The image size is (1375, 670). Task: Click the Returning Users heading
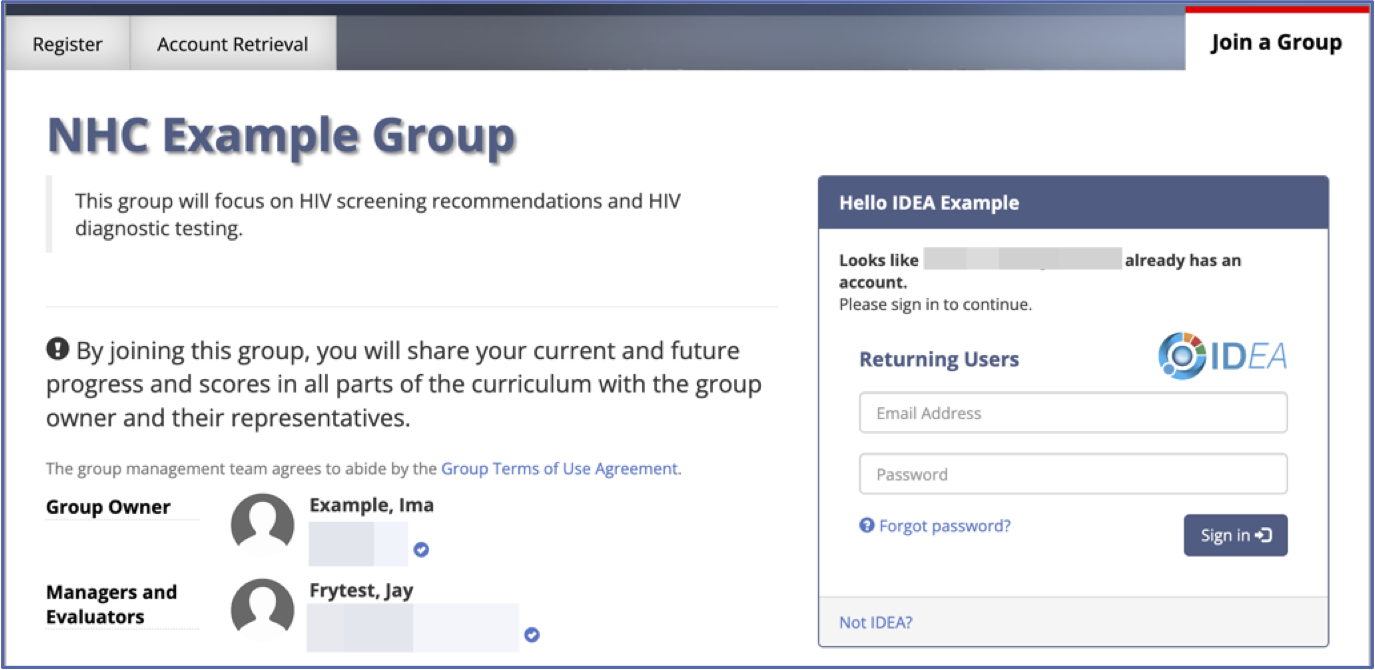click(939, 359)
